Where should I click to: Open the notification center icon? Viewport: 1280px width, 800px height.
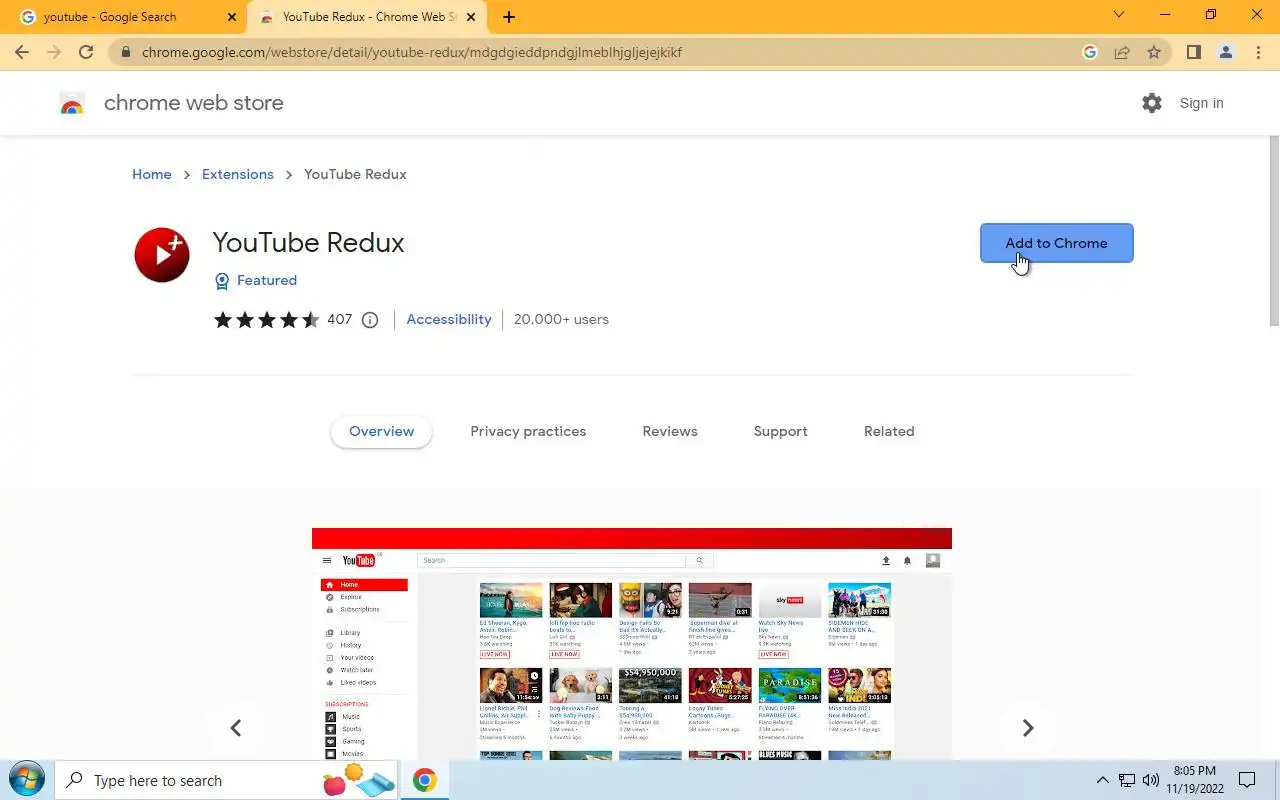1247,780
